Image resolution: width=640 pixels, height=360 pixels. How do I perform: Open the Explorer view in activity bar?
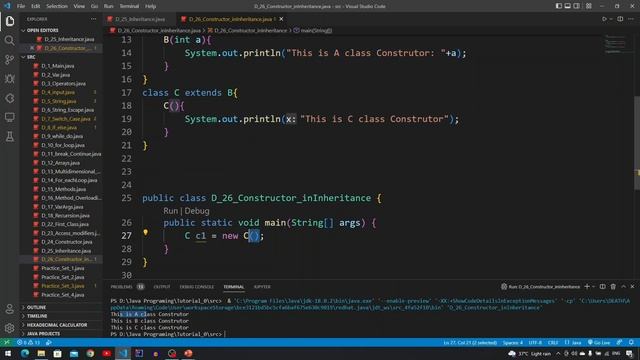click(10, 21)
